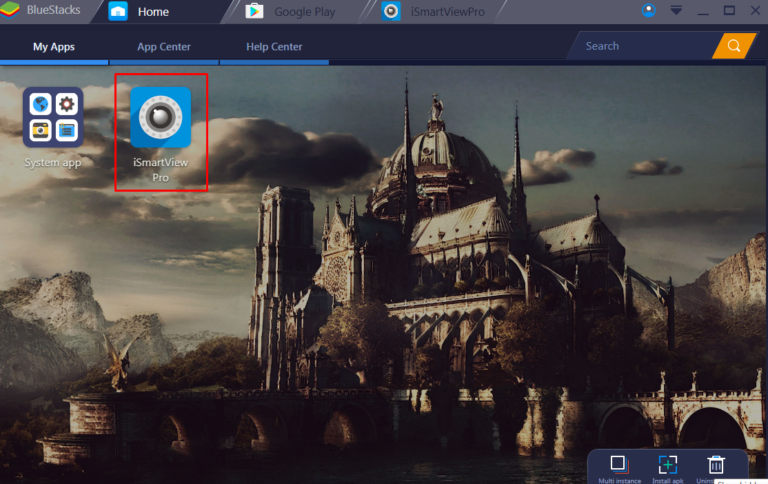Expand the title bar dropdown arrow menu
768x484 pixels.
point(677,11)
